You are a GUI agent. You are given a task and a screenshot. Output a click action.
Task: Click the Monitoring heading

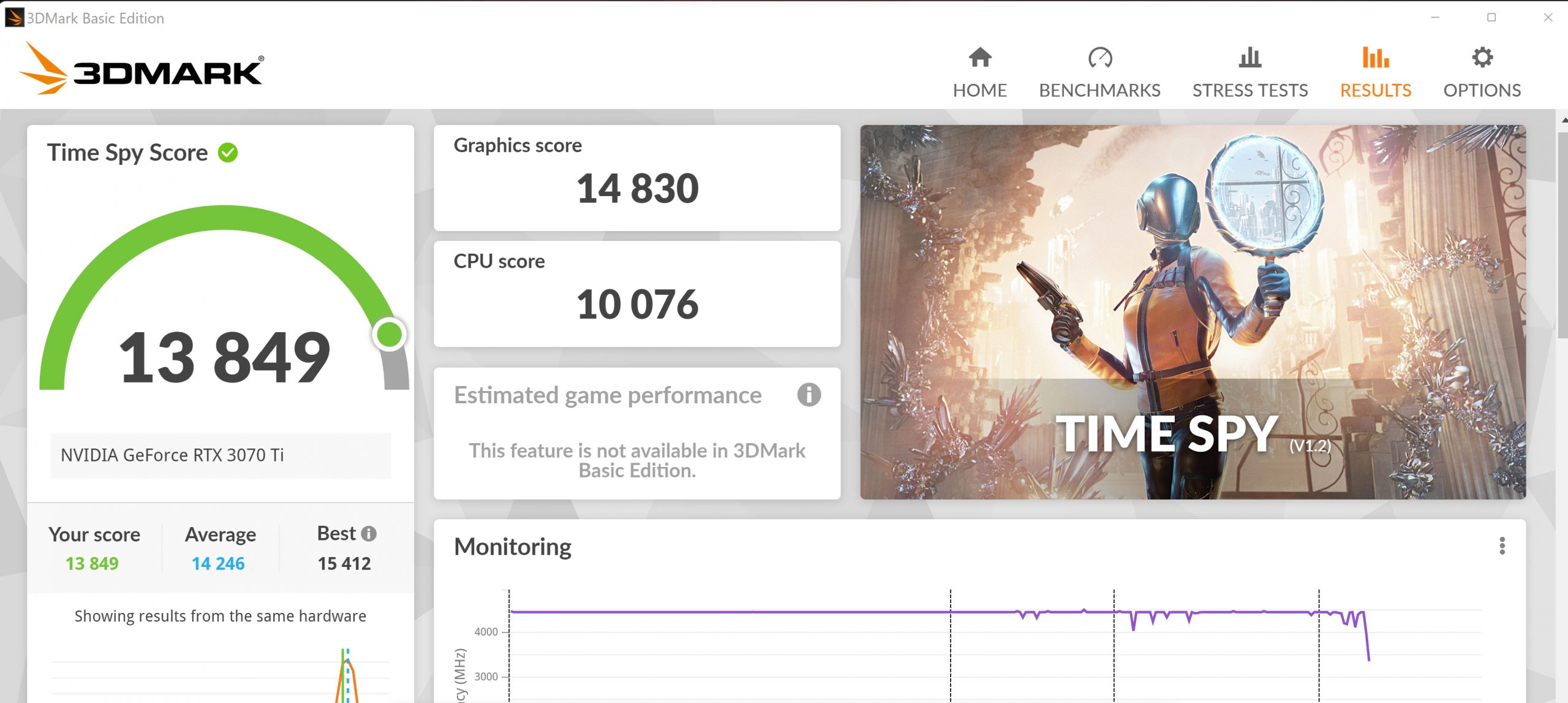(x=513, y=547)
